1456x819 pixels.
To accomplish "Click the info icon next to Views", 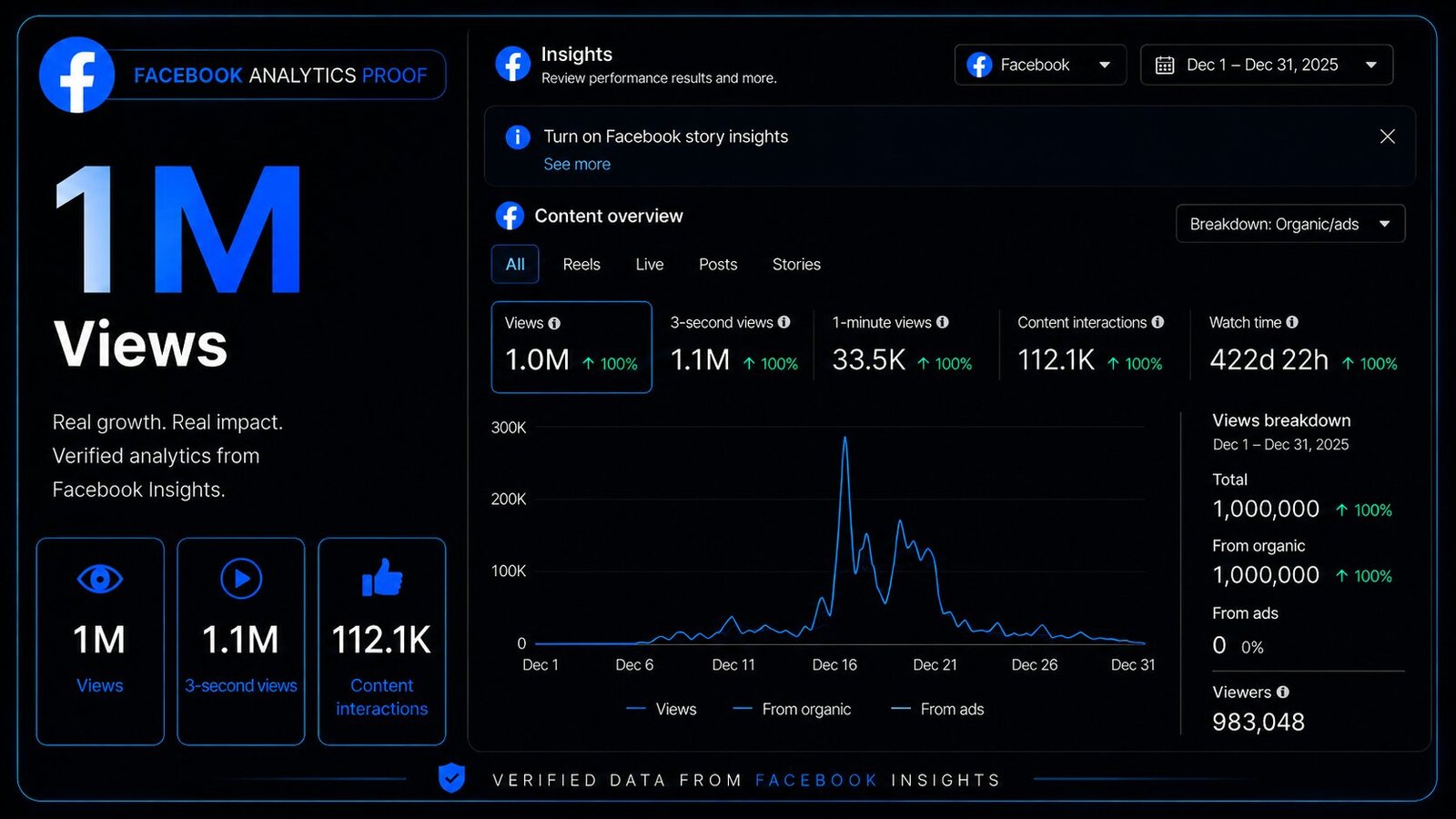I will [554, 323].
